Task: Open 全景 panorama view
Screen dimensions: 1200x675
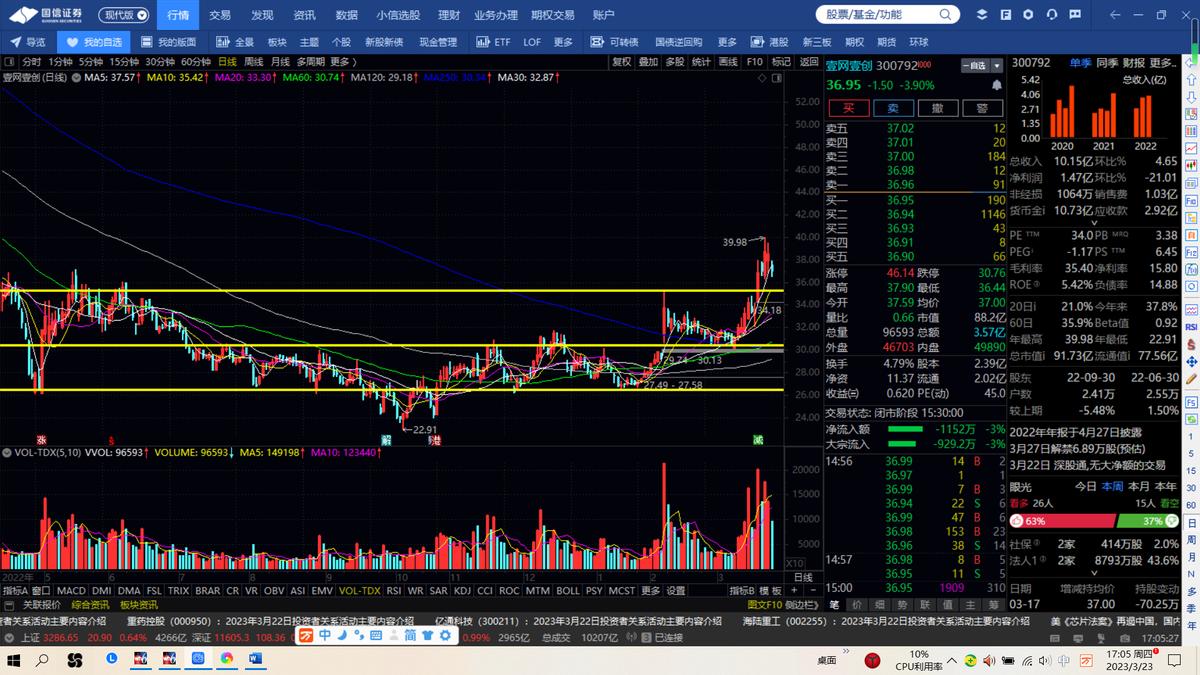Action: coord(236,42)
